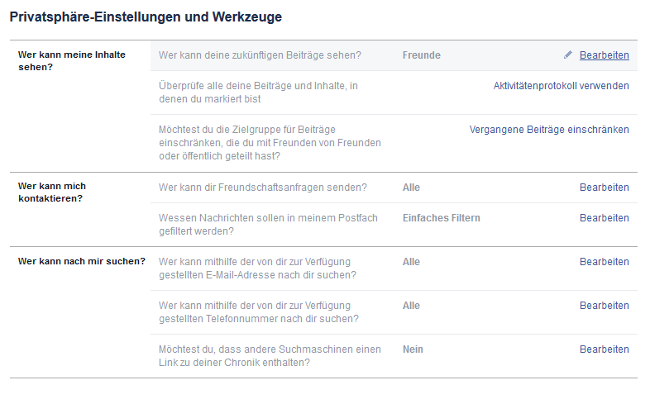Click 'Alle' in the Freundschaftsanfragen row
Image resolution: width=650 pixels, height=404 pixels.
411,187
